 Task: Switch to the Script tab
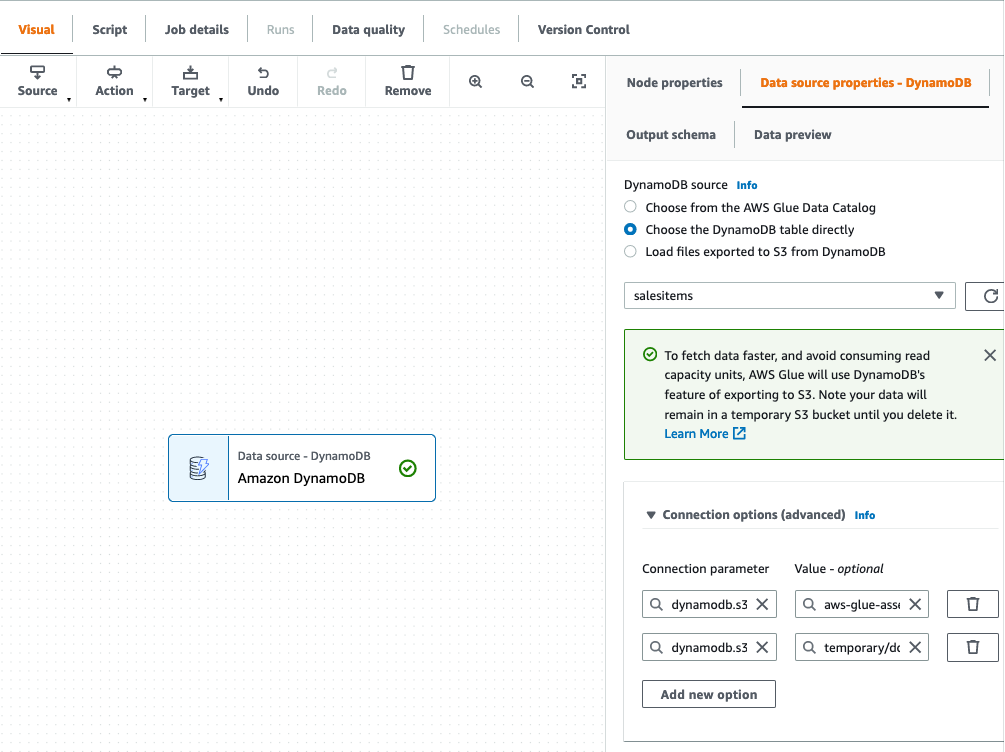coord(110,29)
